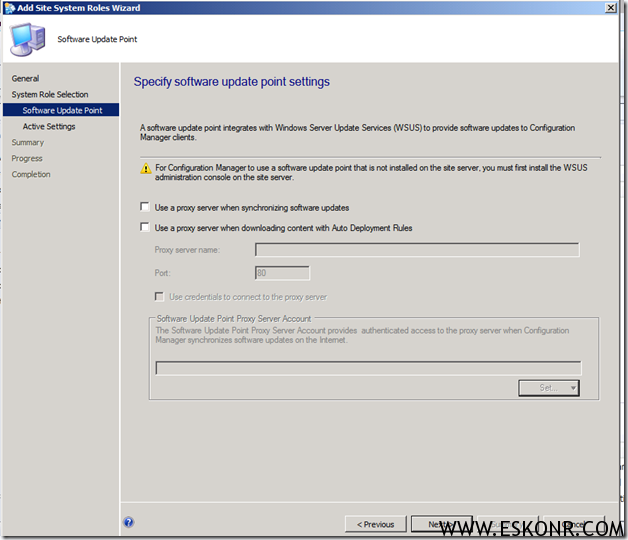Open the System Role Selection step
This screenshot has width=628, height=540.
click(x=50, y=95)
